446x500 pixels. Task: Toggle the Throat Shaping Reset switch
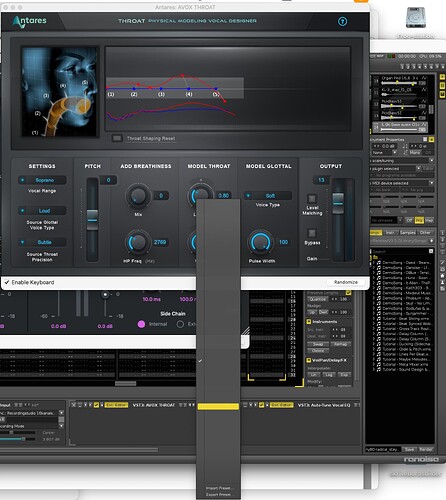pos(117,138)
